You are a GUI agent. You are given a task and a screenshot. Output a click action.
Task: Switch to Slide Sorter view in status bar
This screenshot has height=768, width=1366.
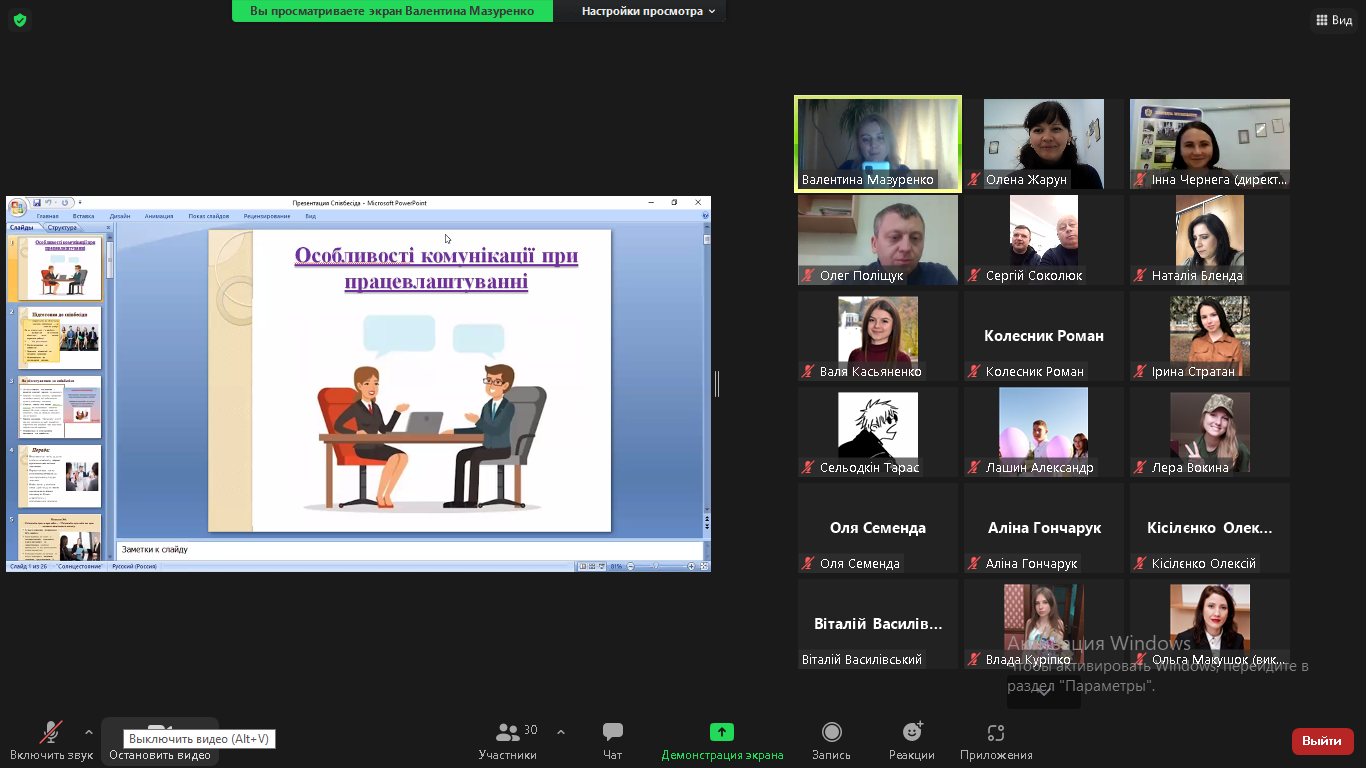tap(592, 566)
